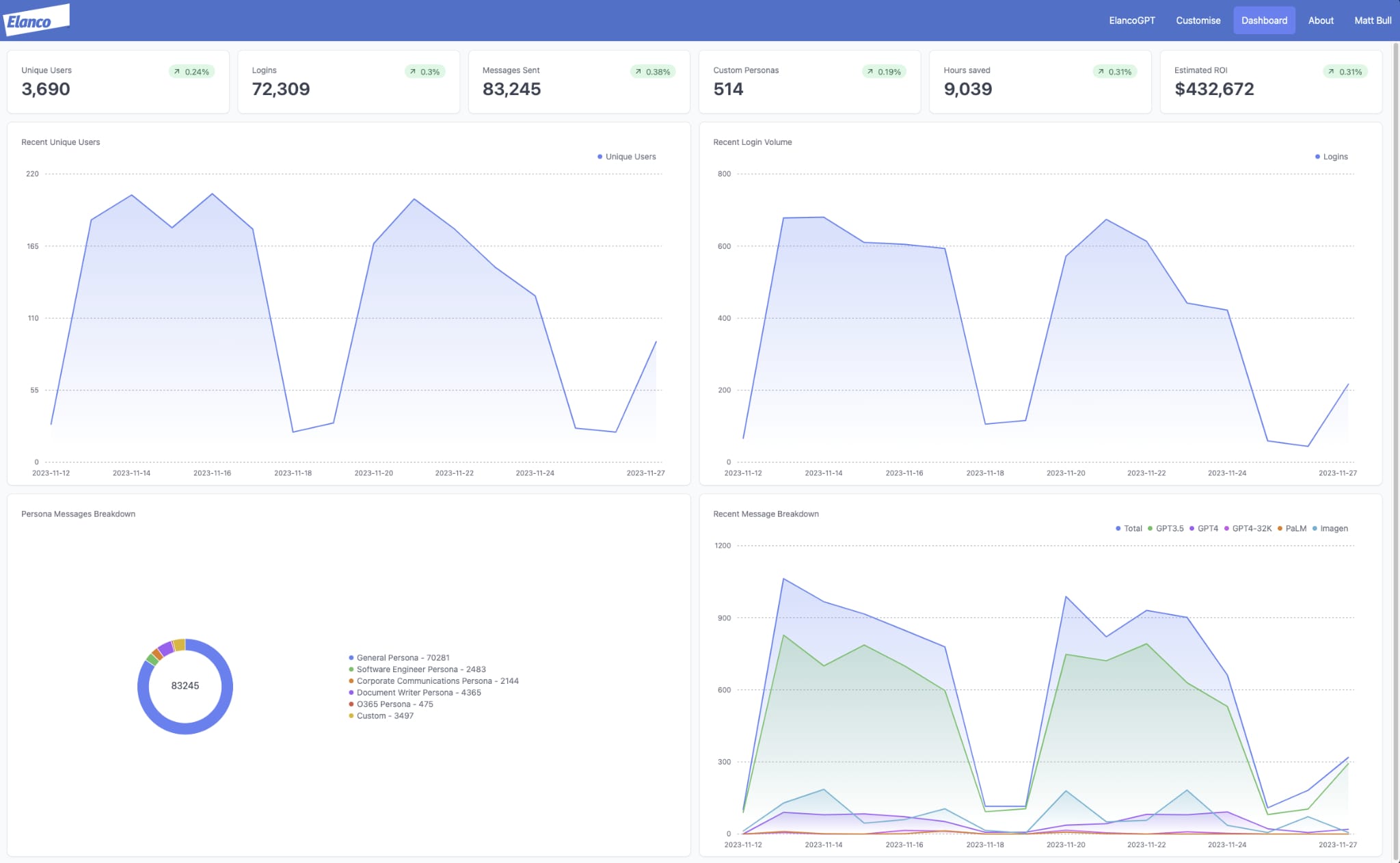Viewport: 1400px width, 863px height.
Task: Open the Customise page
Action: 1198,21
